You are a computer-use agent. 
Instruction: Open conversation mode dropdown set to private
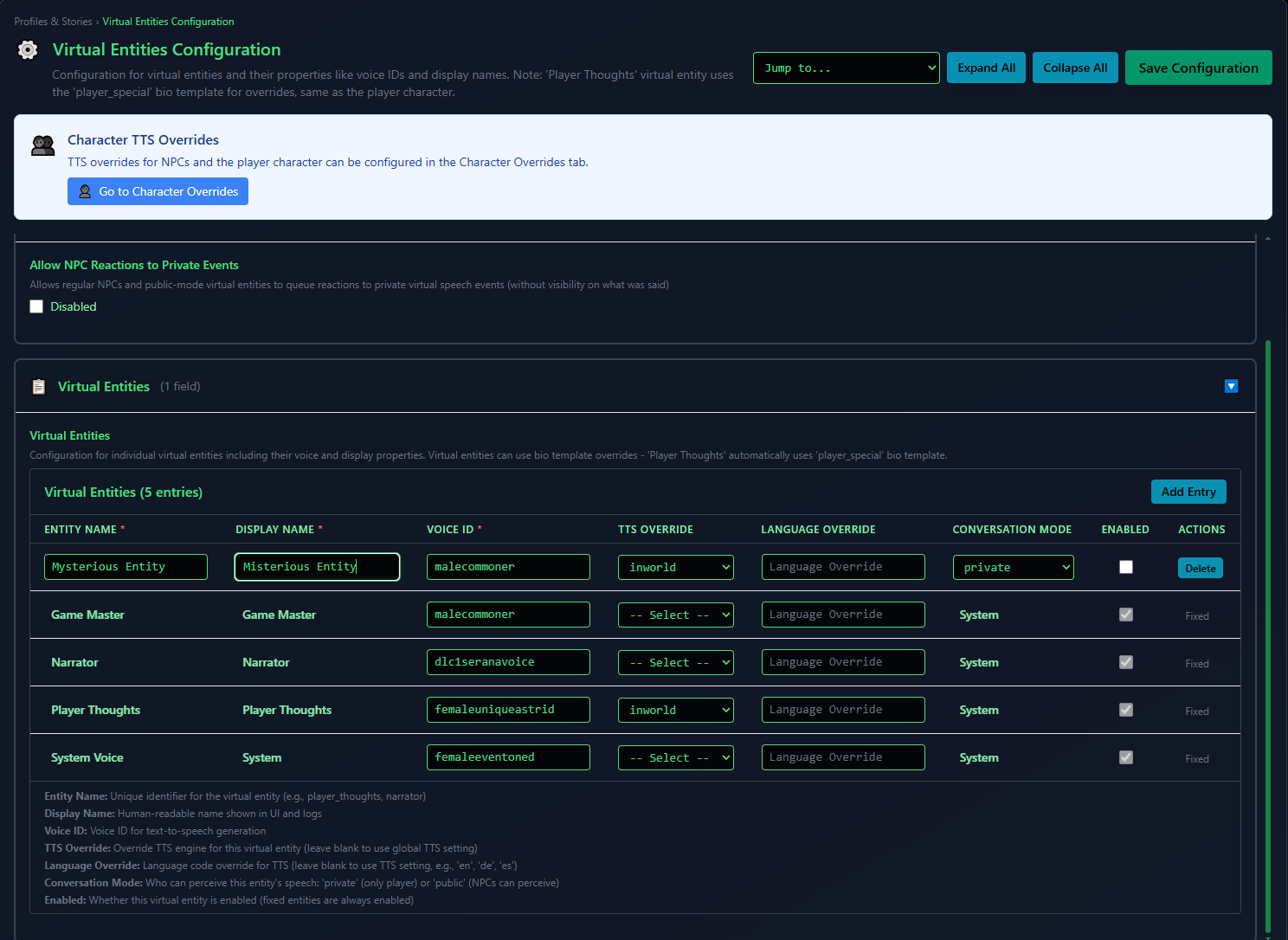point(1013,567)
